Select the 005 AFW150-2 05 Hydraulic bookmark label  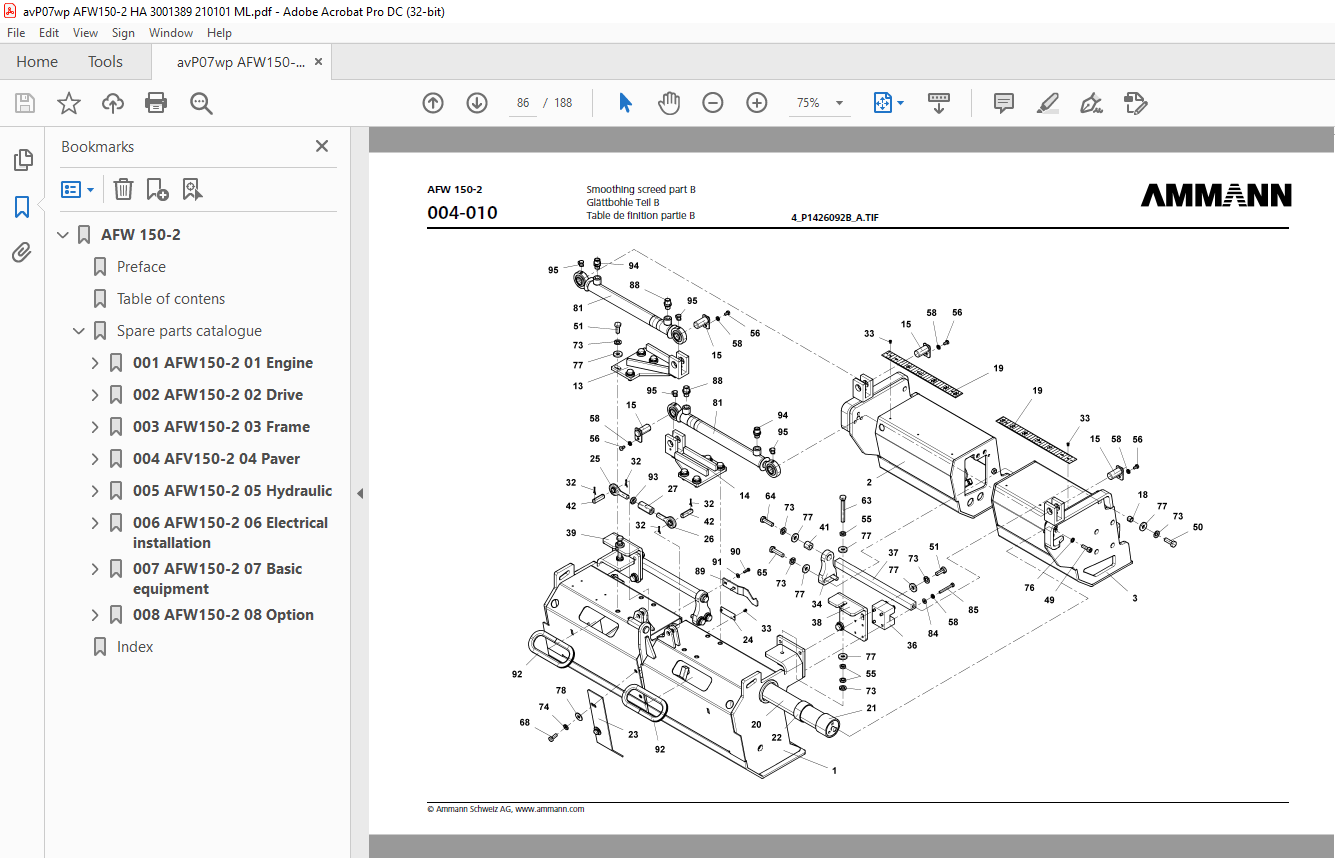(232, 491)
